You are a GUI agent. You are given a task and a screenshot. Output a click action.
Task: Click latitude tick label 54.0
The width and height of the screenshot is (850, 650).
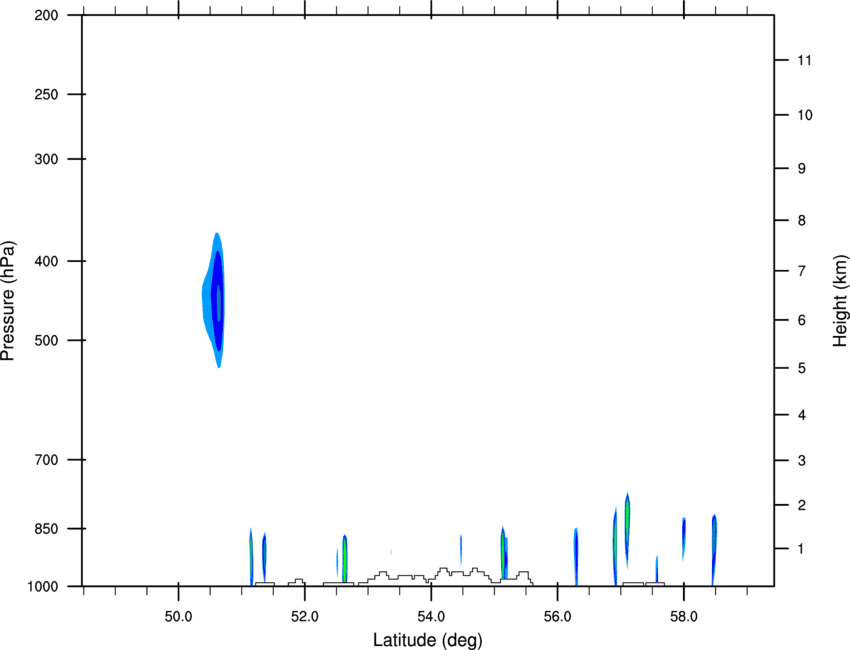pos(431,617)
